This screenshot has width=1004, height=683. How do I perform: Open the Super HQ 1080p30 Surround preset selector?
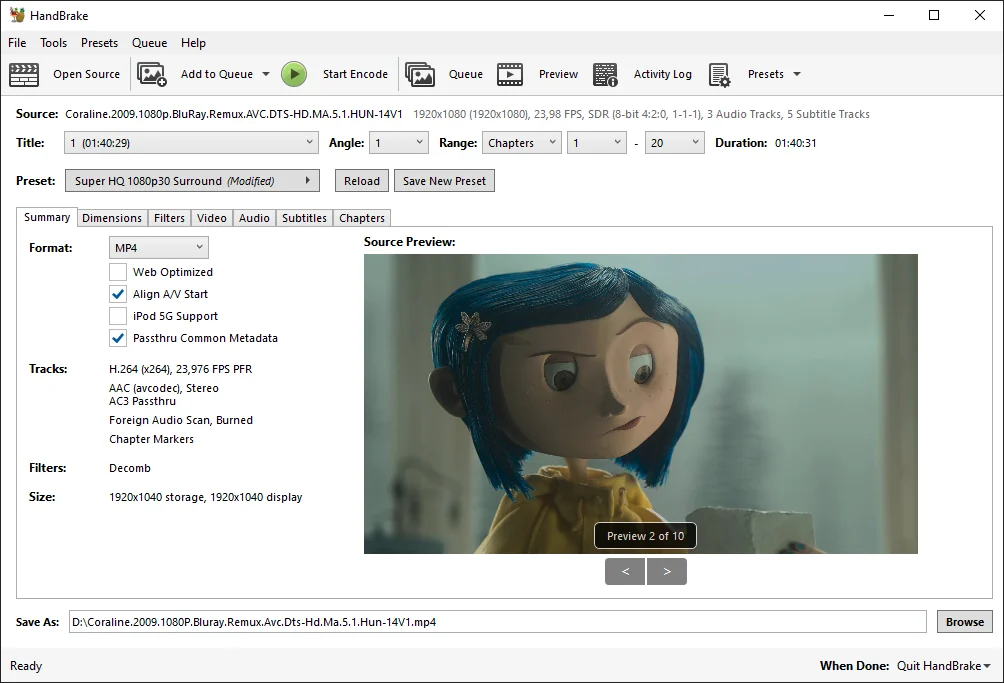point(192,181)
